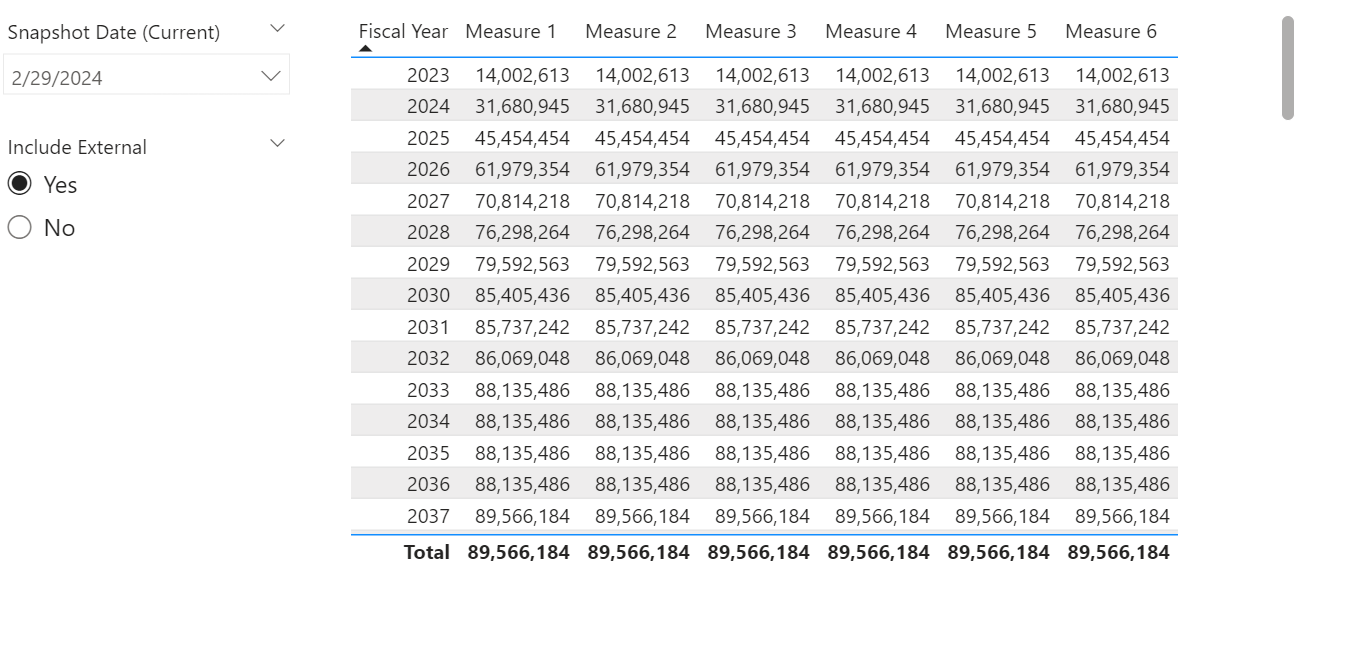This screenshot has width=1348, height=653.
Task: Collapse the Include External slicer chevron
Action: click(x=278, y=144)
